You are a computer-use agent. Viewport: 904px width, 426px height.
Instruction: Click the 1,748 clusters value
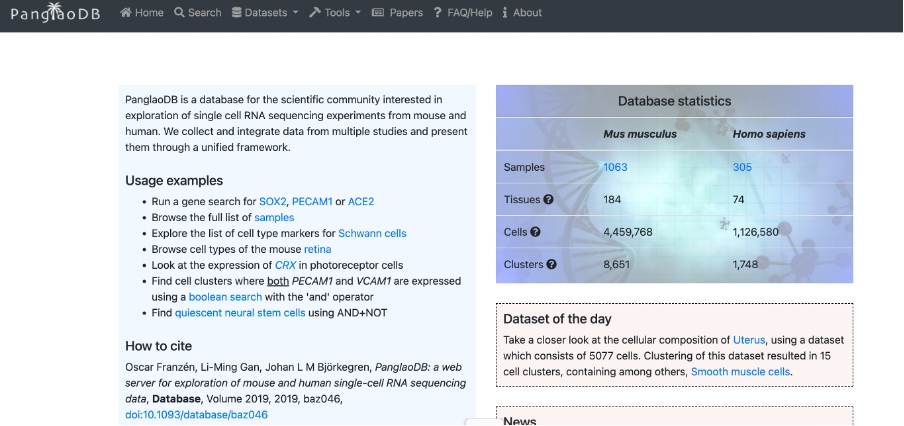pyautogui.click(x=745, y=265)
